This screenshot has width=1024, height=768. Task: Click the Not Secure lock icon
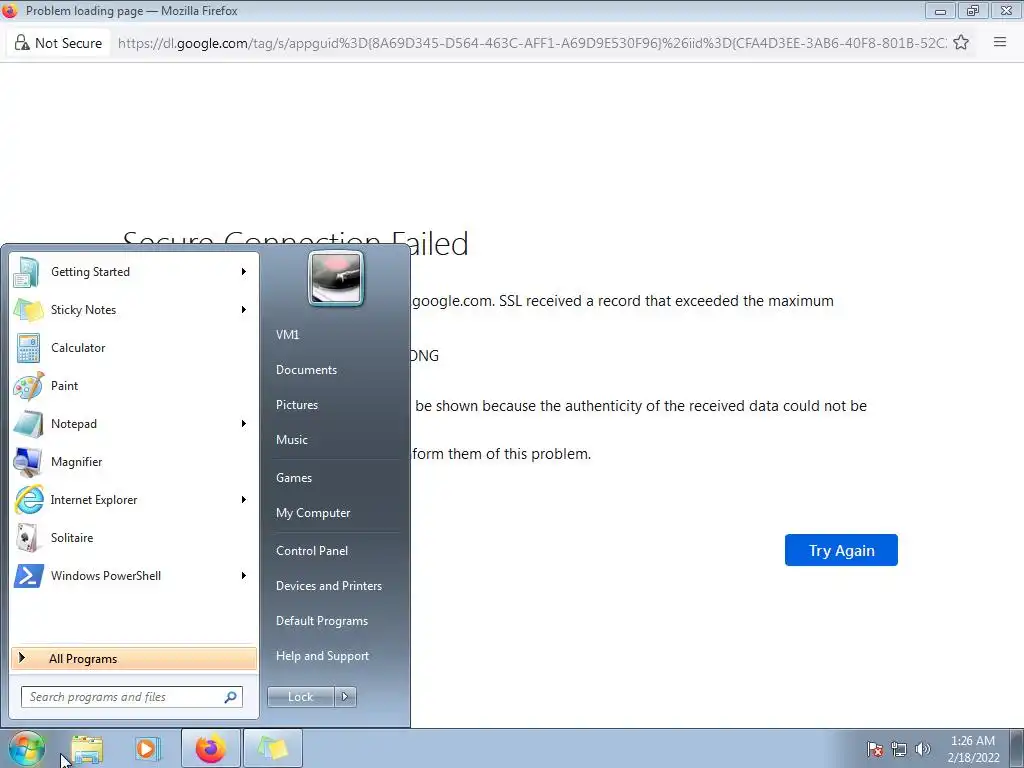pos(22,43)
